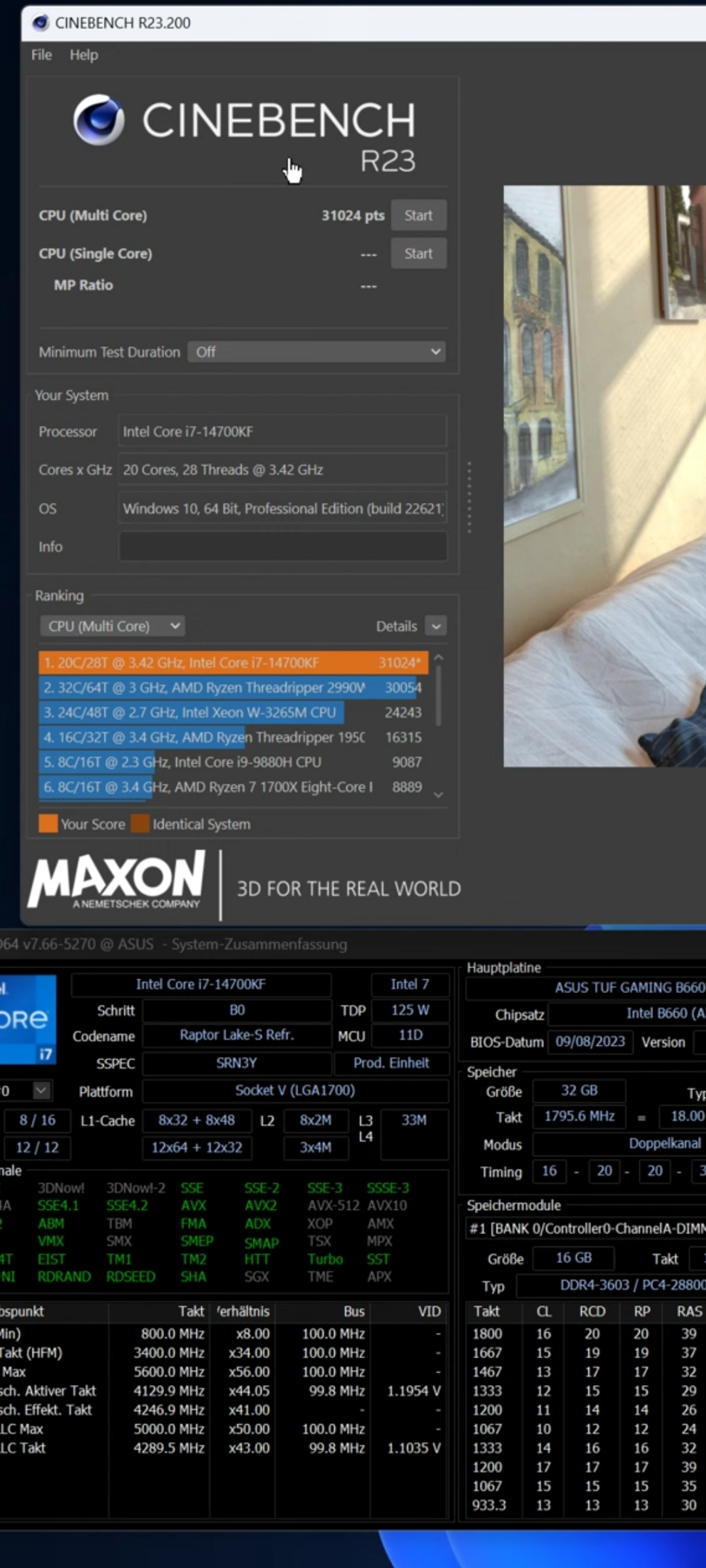The image size is (706, 1568).
Task: Click the SSPEC SRN3Y value
Action: [237, 1063]
